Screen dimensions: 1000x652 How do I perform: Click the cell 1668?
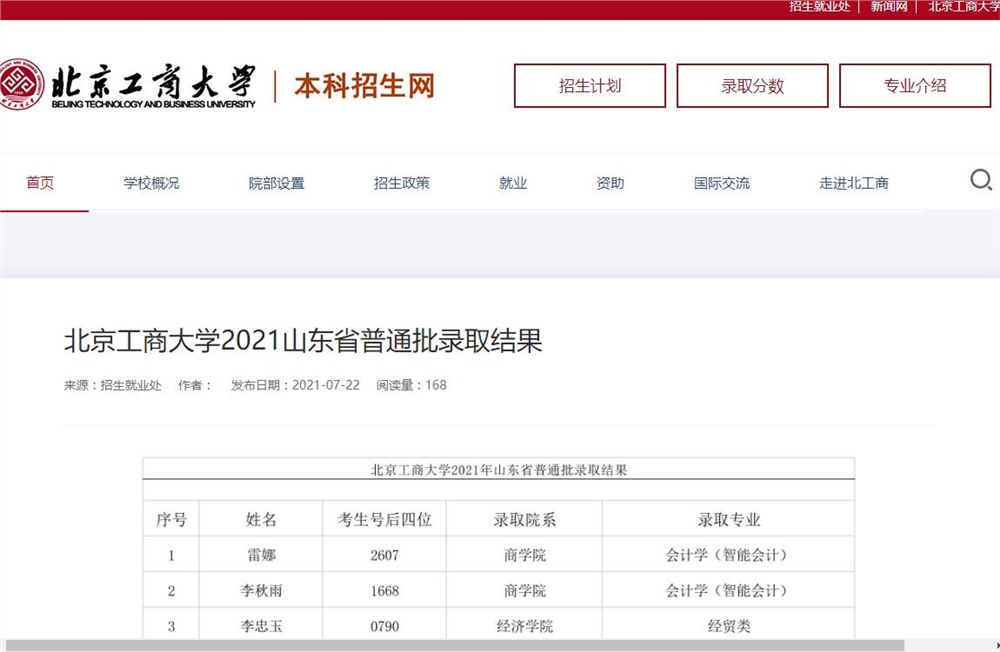point(385,591)
